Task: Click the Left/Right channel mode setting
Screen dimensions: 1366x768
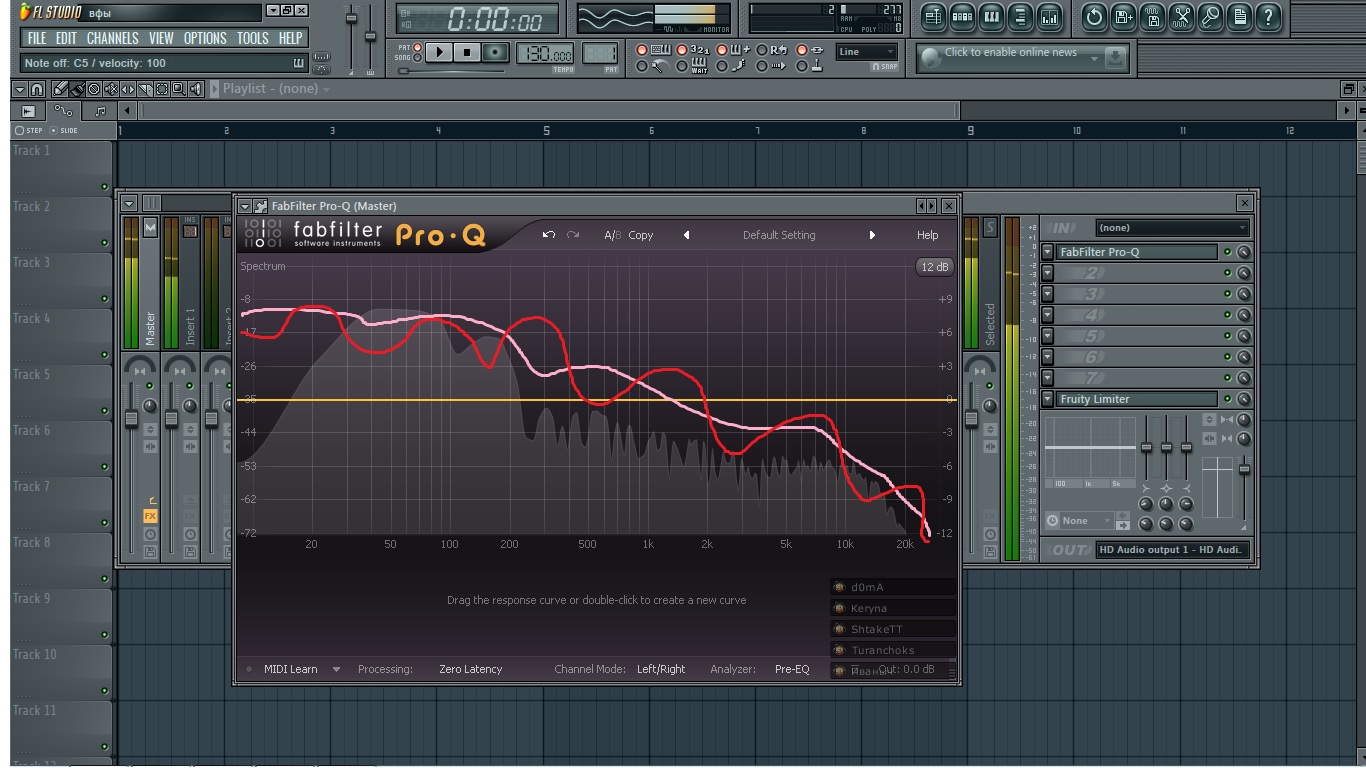Action: (x=661, y=669)
